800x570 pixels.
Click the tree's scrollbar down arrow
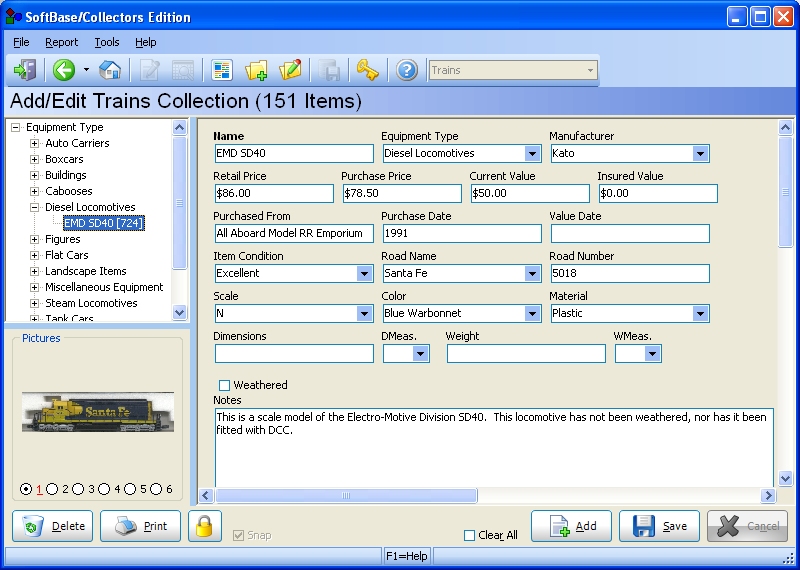click(x=180, y=312)
